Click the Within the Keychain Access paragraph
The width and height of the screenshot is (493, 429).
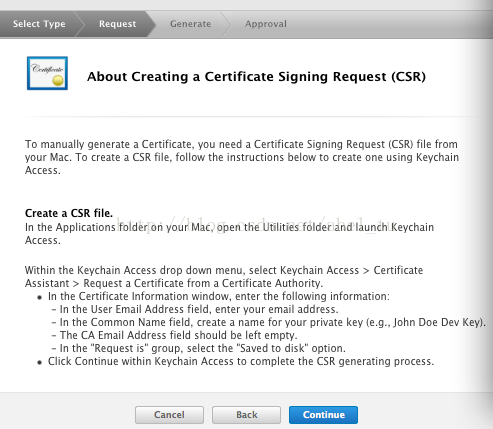coord(224,276)
